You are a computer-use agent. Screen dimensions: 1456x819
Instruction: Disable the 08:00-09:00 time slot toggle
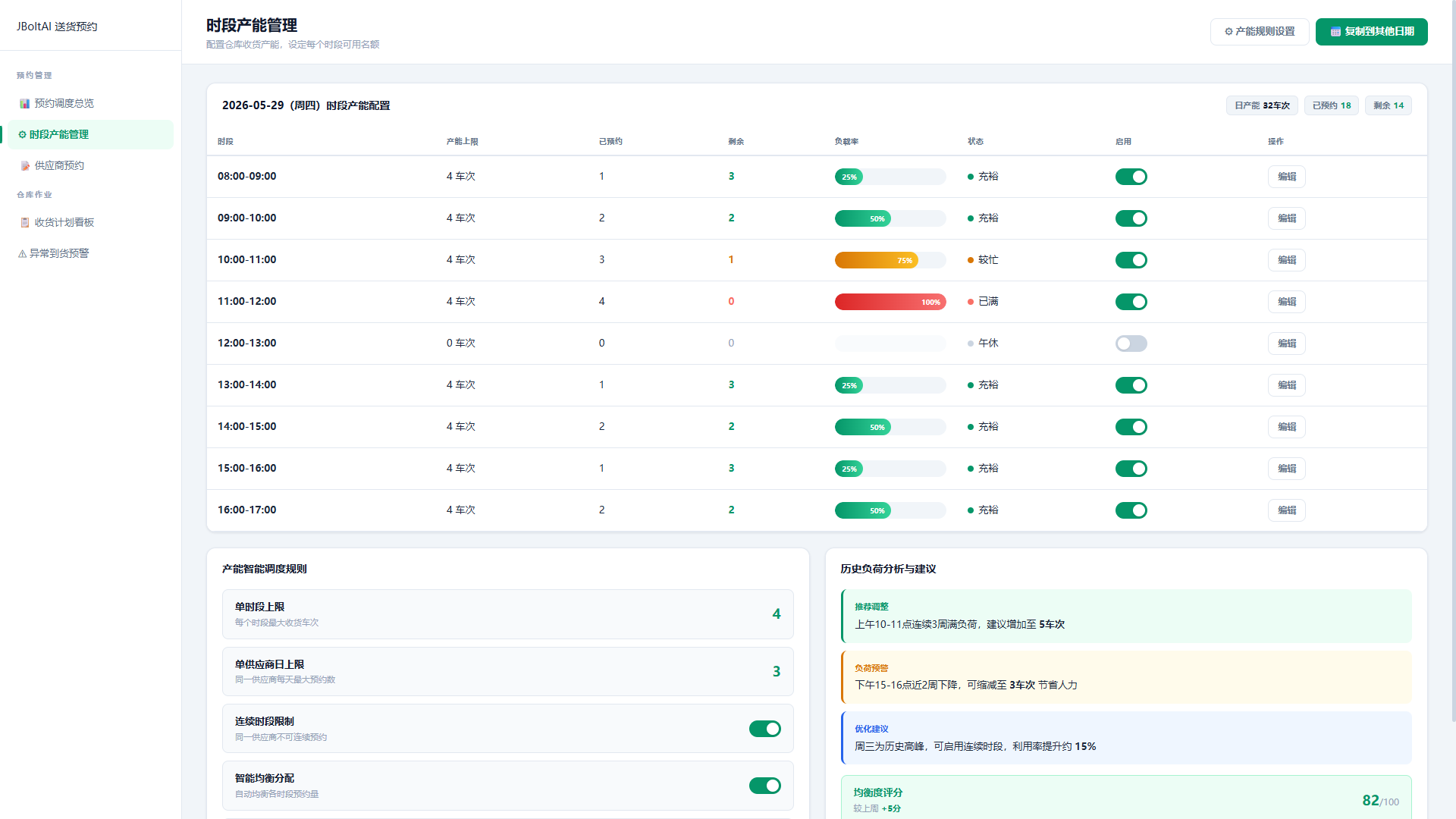tap(1131, 177)
